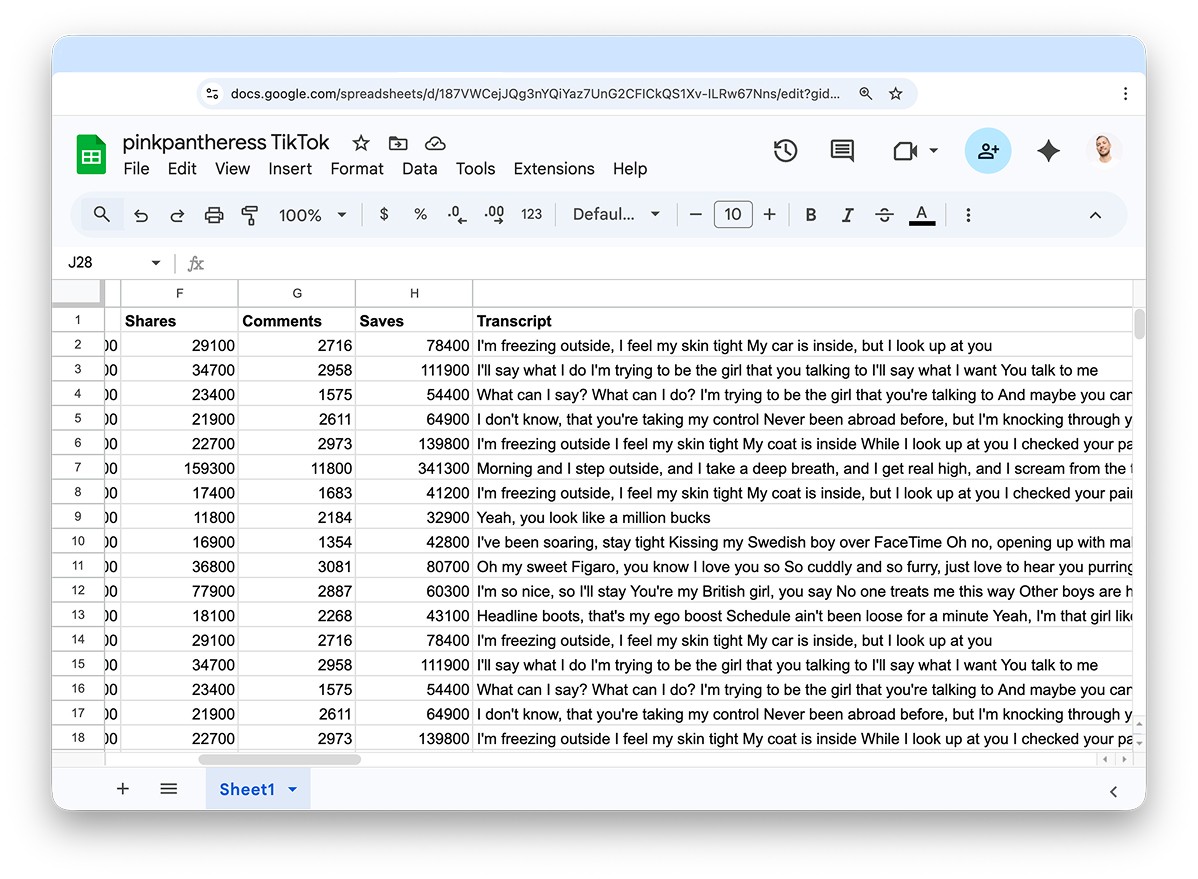
Task: Open the 100% zoom dropdown
Action: tap(312, 216)
